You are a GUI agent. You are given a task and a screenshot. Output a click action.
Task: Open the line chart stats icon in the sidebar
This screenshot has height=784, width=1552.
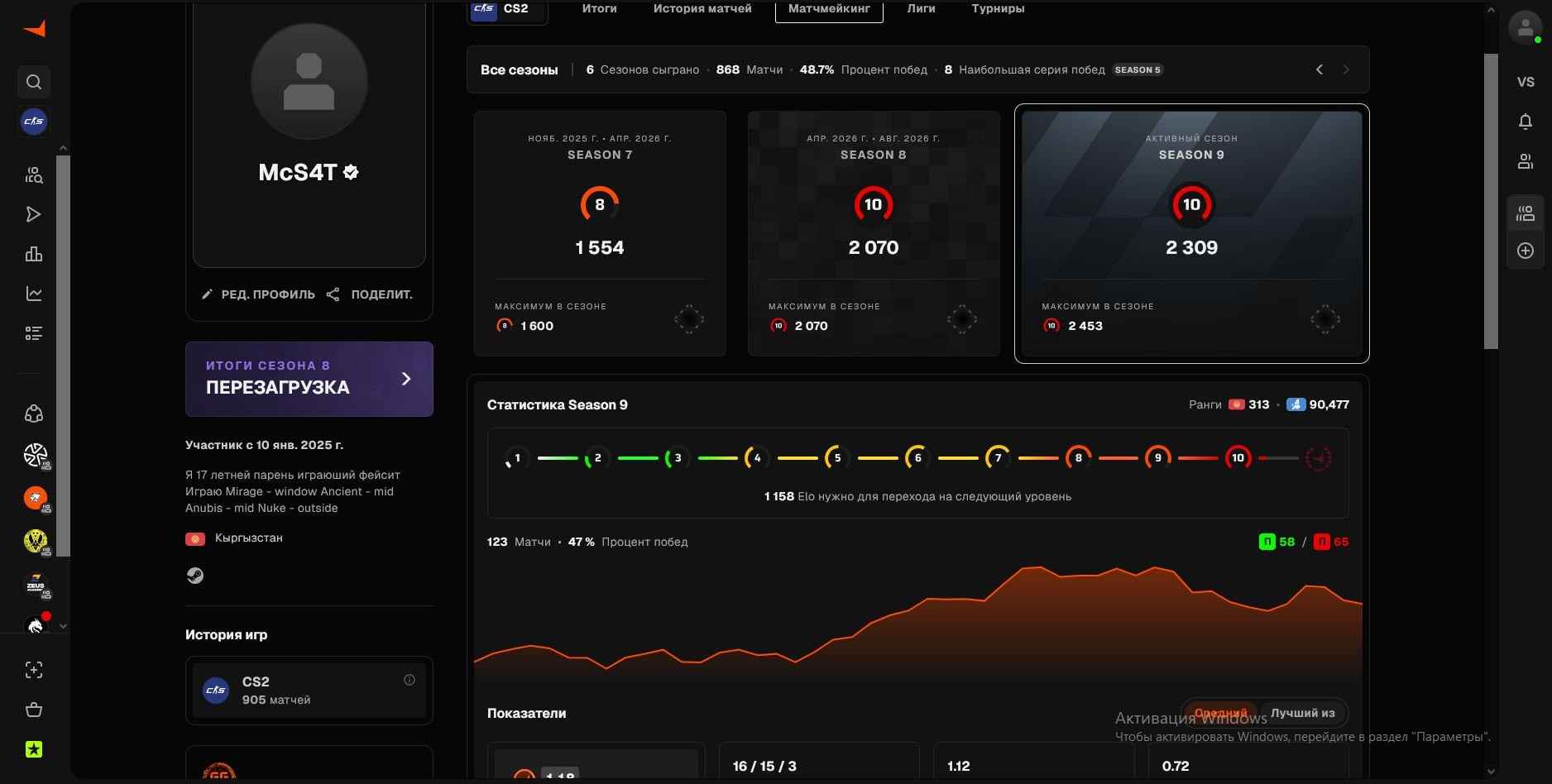click(34, 294)
